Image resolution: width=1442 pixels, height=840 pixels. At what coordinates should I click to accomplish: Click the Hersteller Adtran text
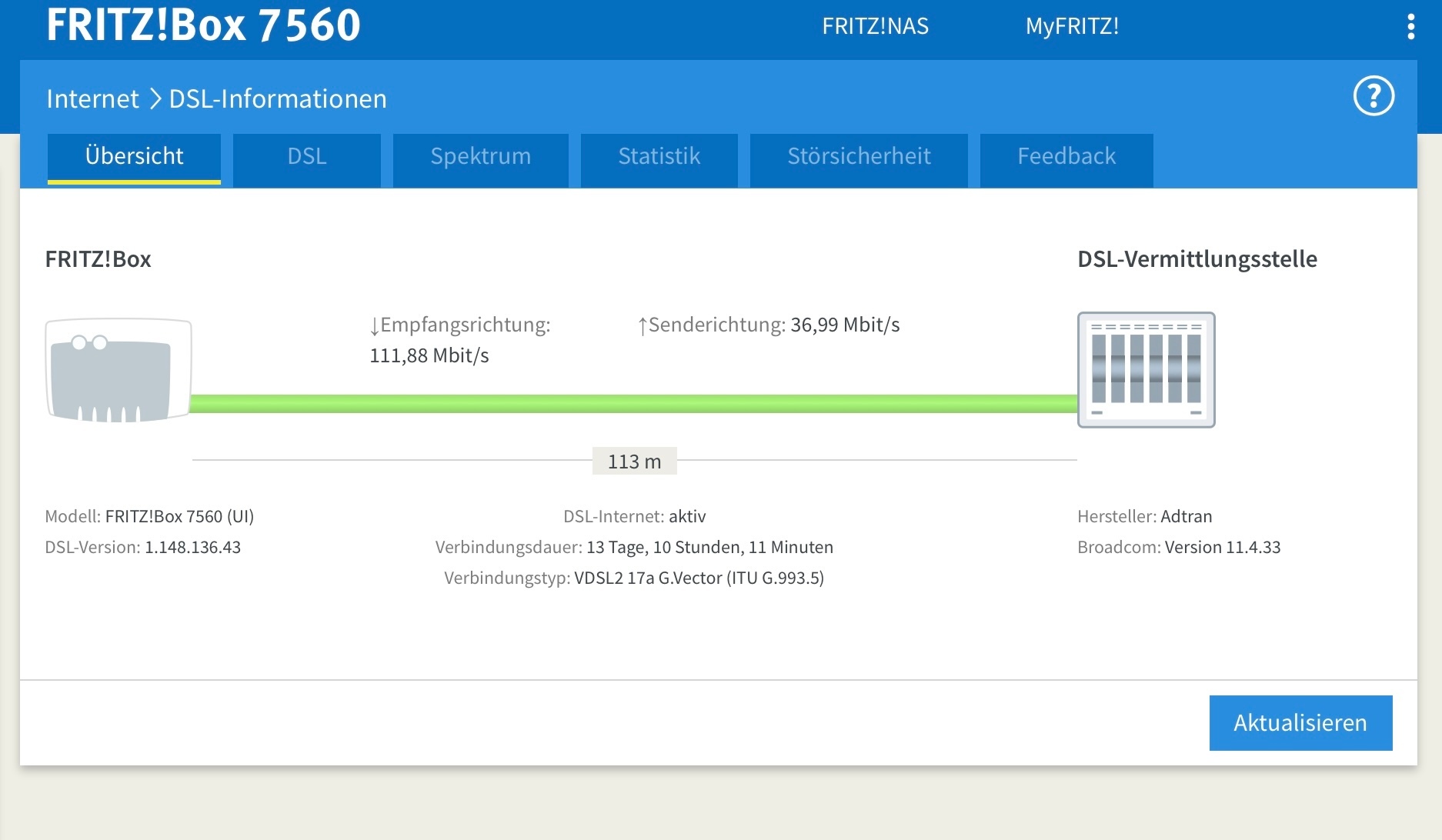tap(1144, 516)
